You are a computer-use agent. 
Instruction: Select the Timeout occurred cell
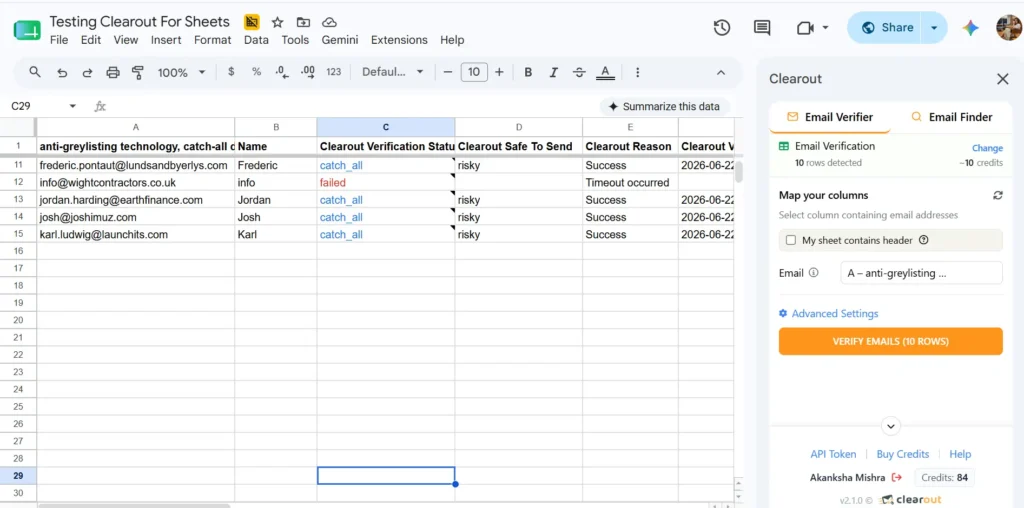click(x=630, y=183)
